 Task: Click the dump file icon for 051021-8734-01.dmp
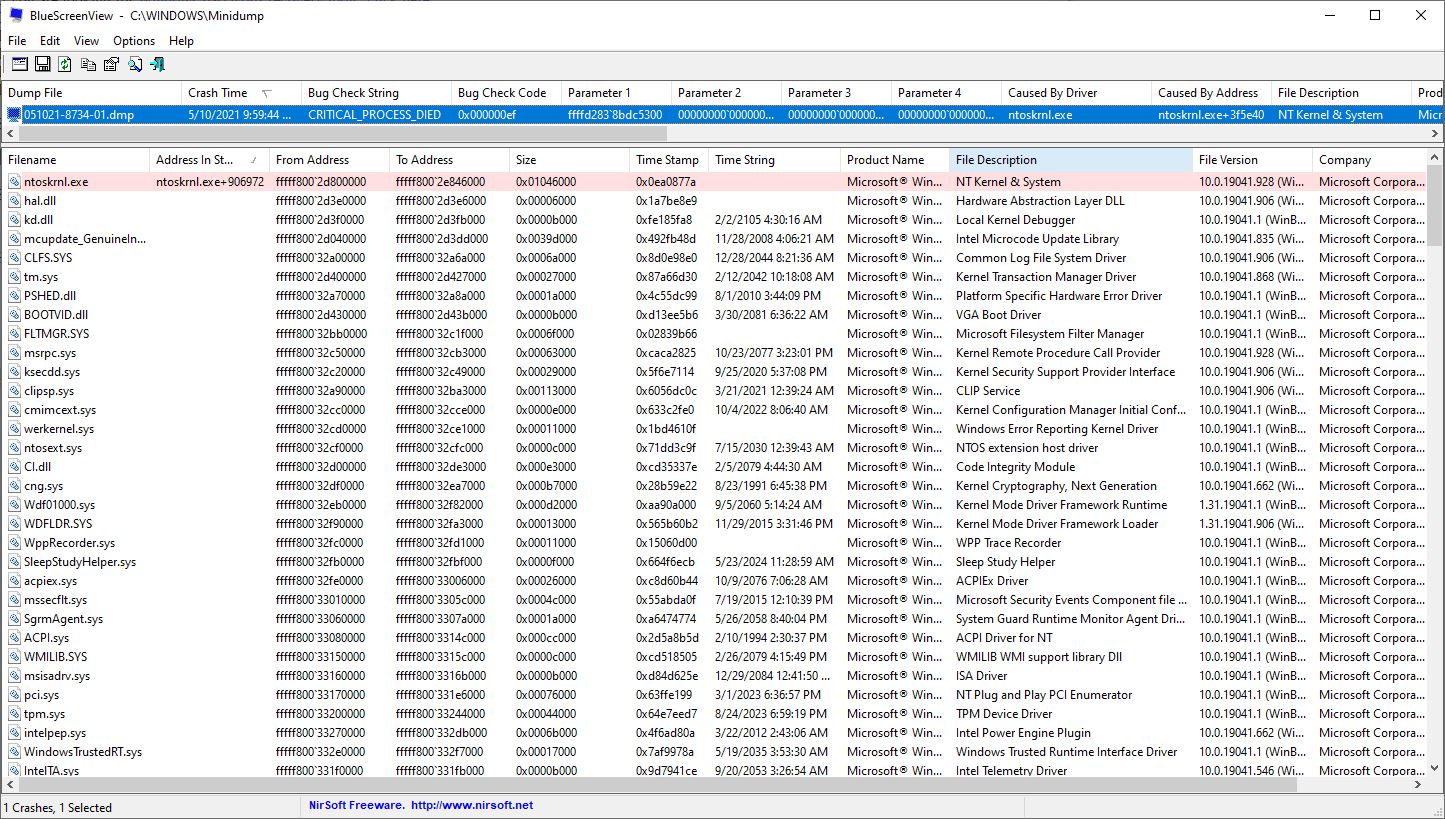pyautogui.click(x=14, y=115)
